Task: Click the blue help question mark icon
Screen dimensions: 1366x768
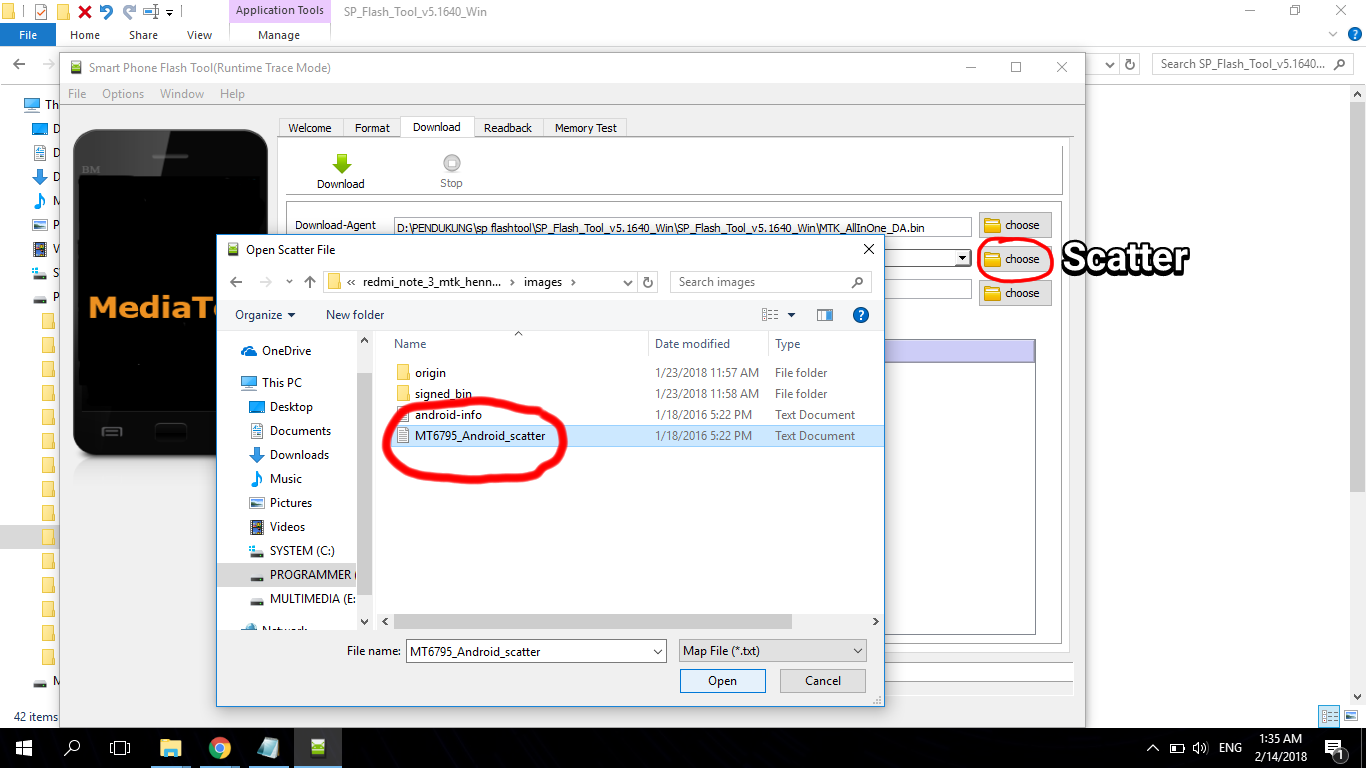Action: 860,315
